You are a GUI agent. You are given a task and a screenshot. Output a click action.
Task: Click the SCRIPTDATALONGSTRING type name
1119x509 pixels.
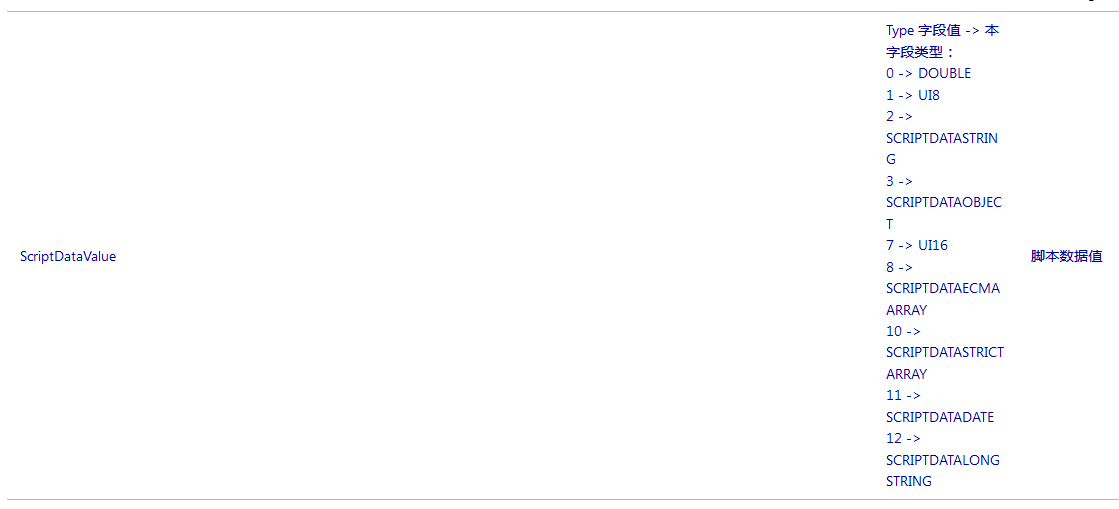pyautogui.click(x=942, y=460)
